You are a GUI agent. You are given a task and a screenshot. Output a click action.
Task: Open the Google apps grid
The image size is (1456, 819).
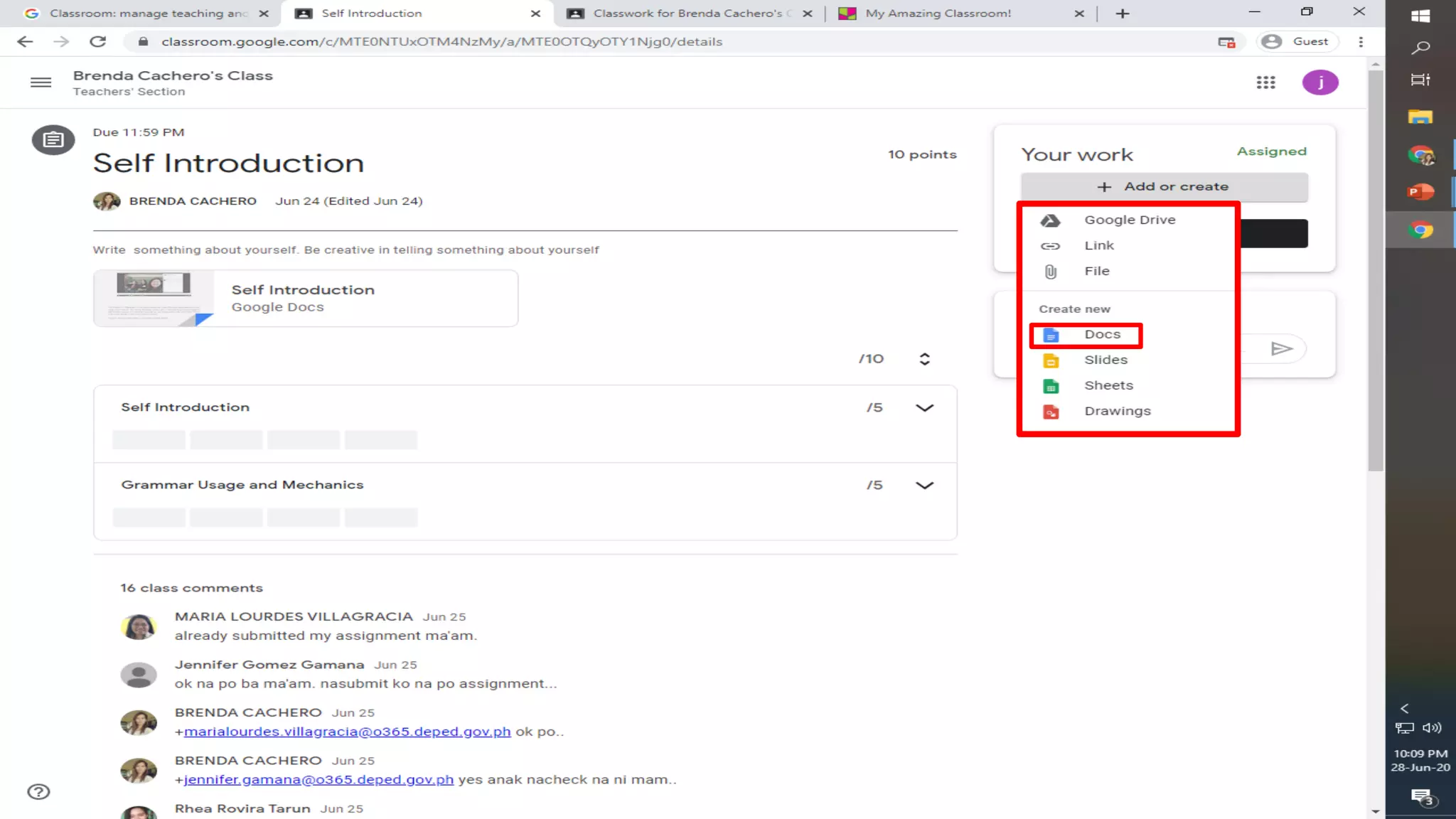[1265, 82]
